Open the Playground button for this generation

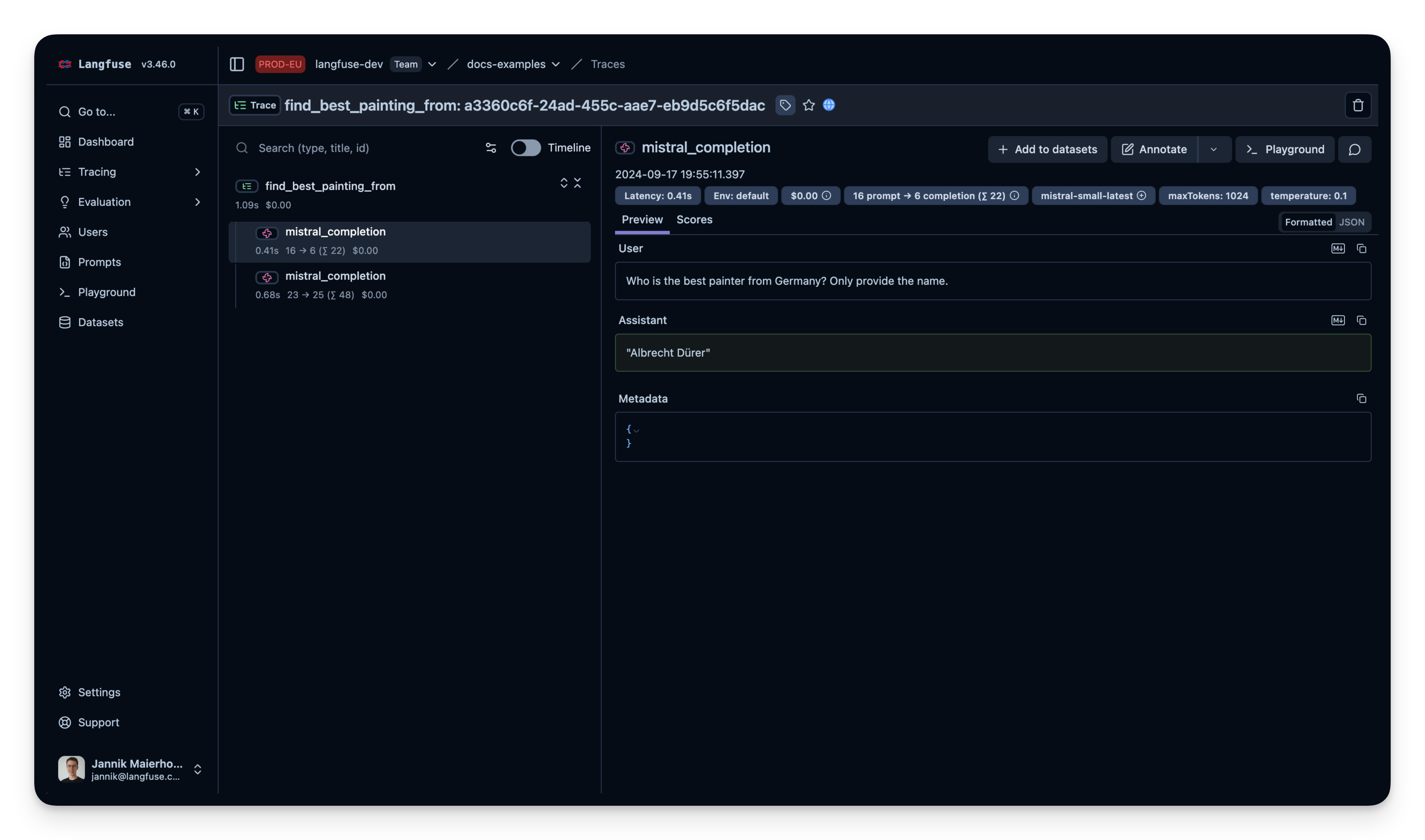(x=1285, y=150)
